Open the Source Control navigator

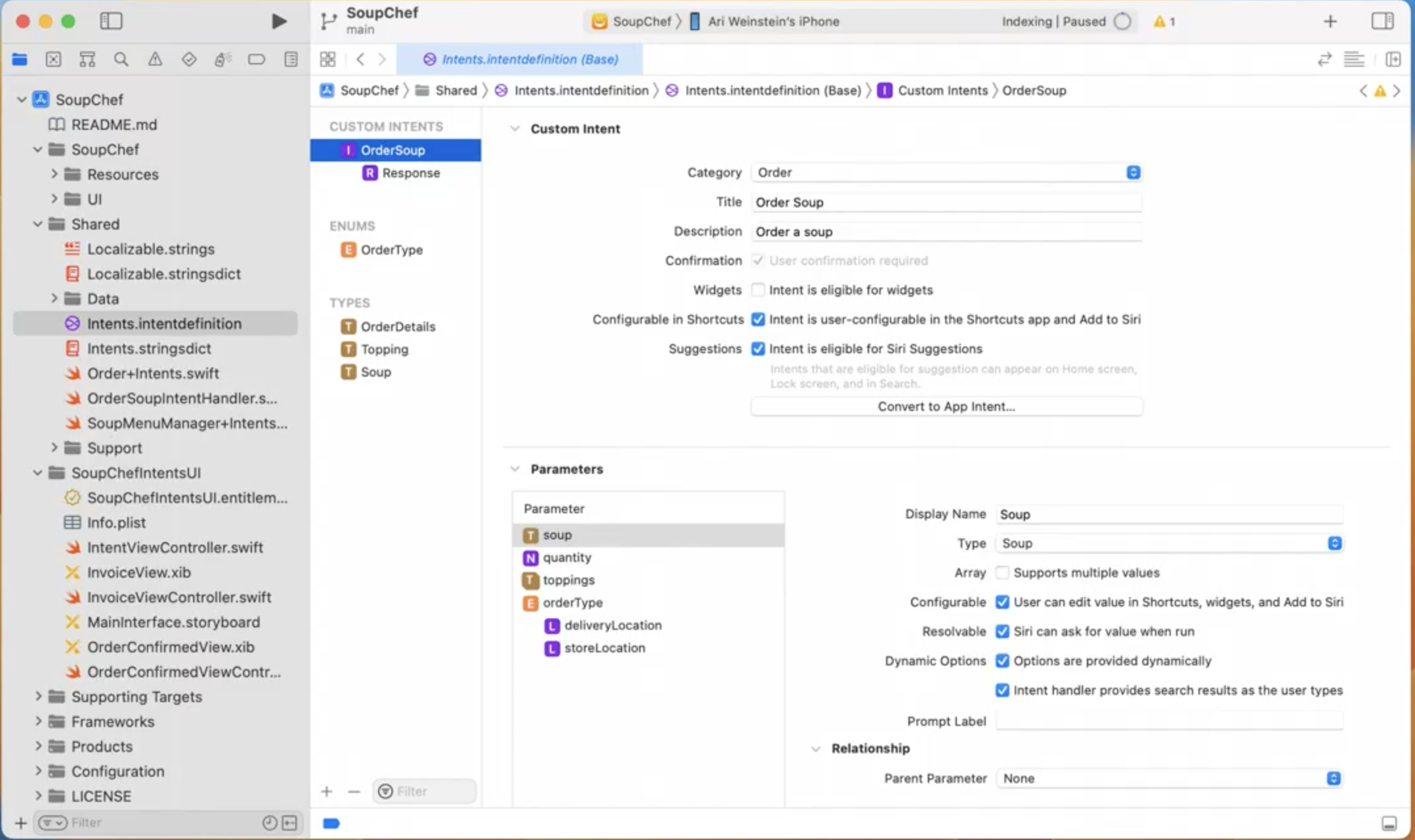(x=54, y=60)
